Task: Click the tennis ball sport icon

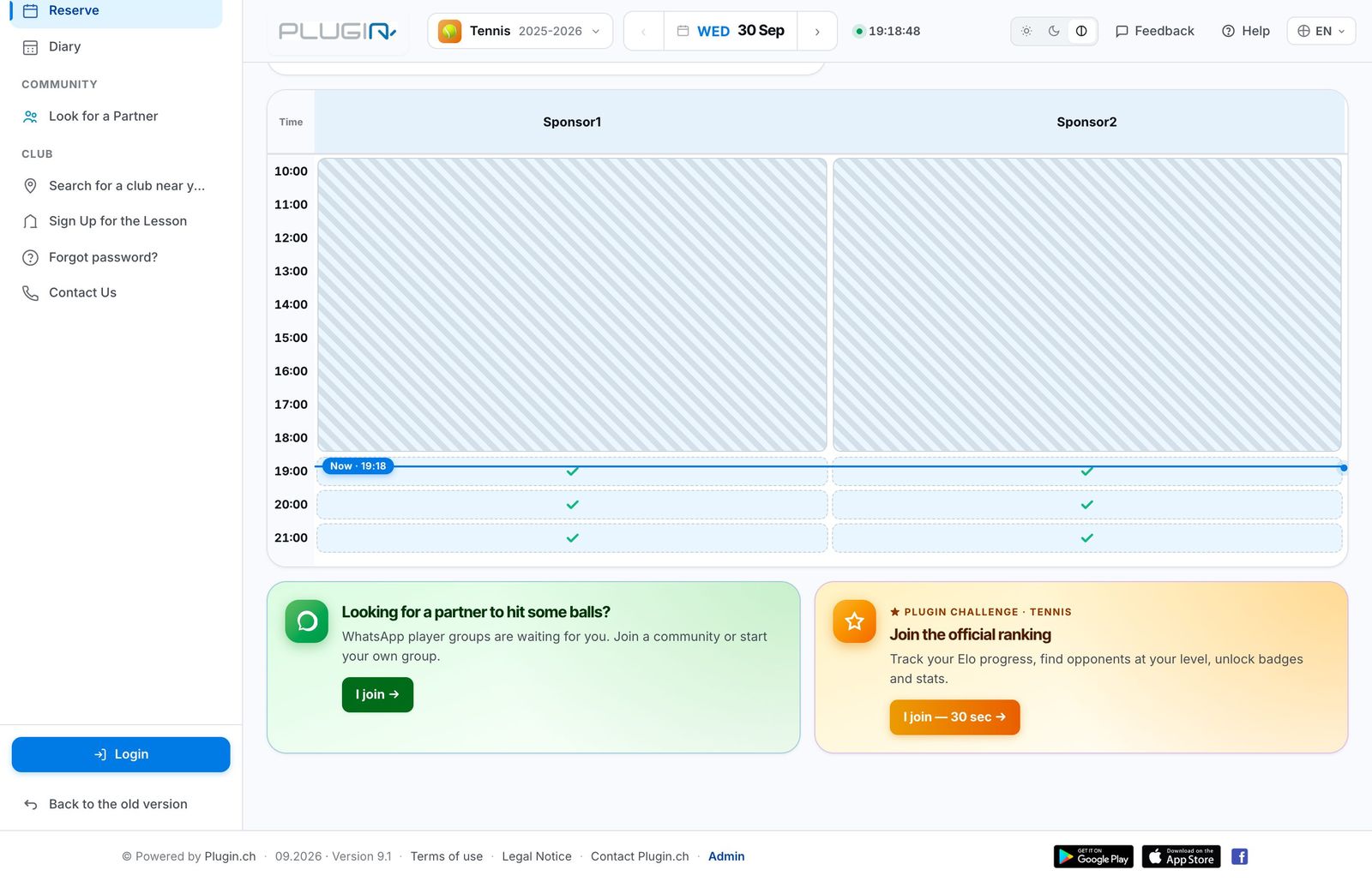Action: coord(449,32)
